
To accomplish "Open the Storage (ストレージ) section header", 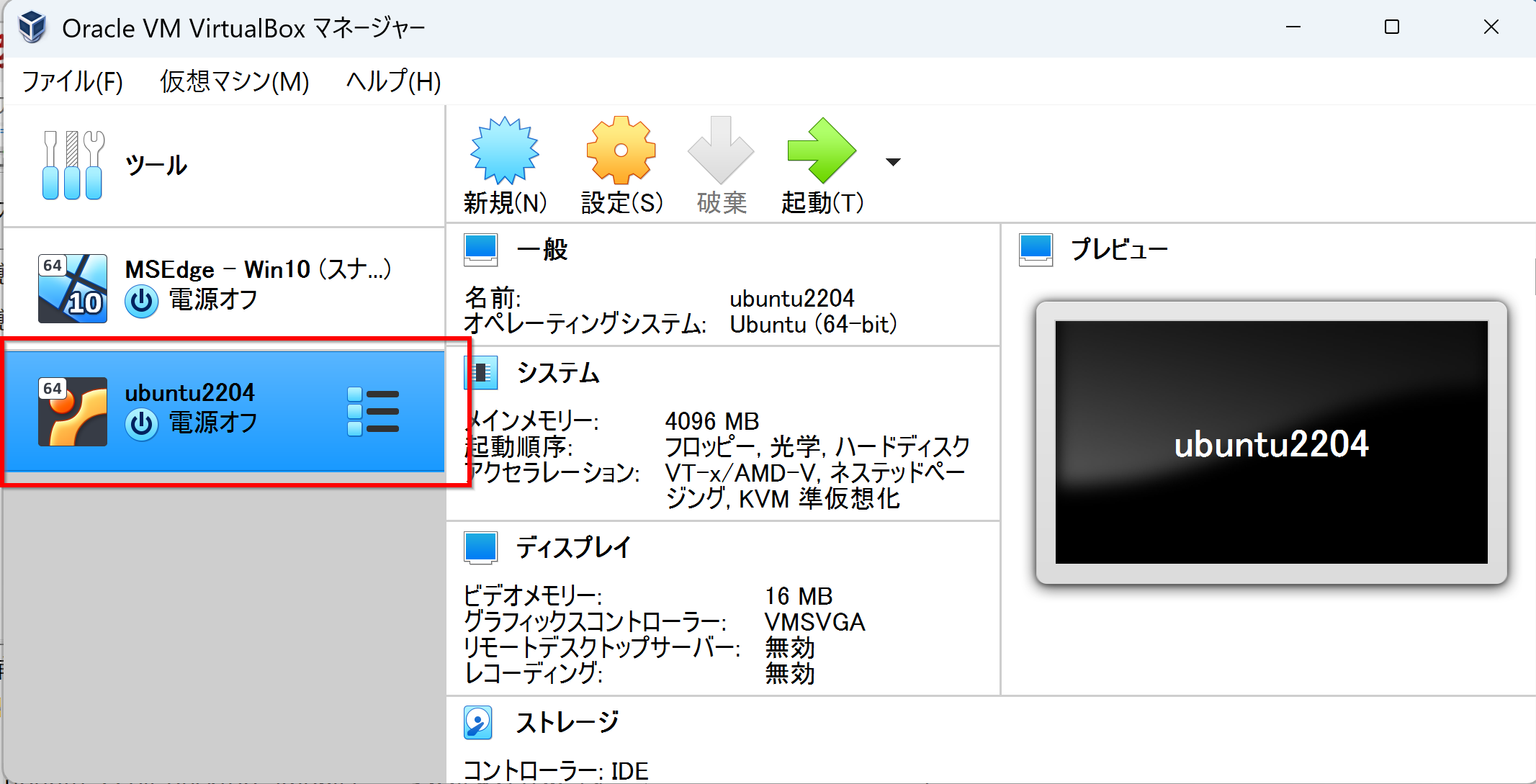I will 567,722.
